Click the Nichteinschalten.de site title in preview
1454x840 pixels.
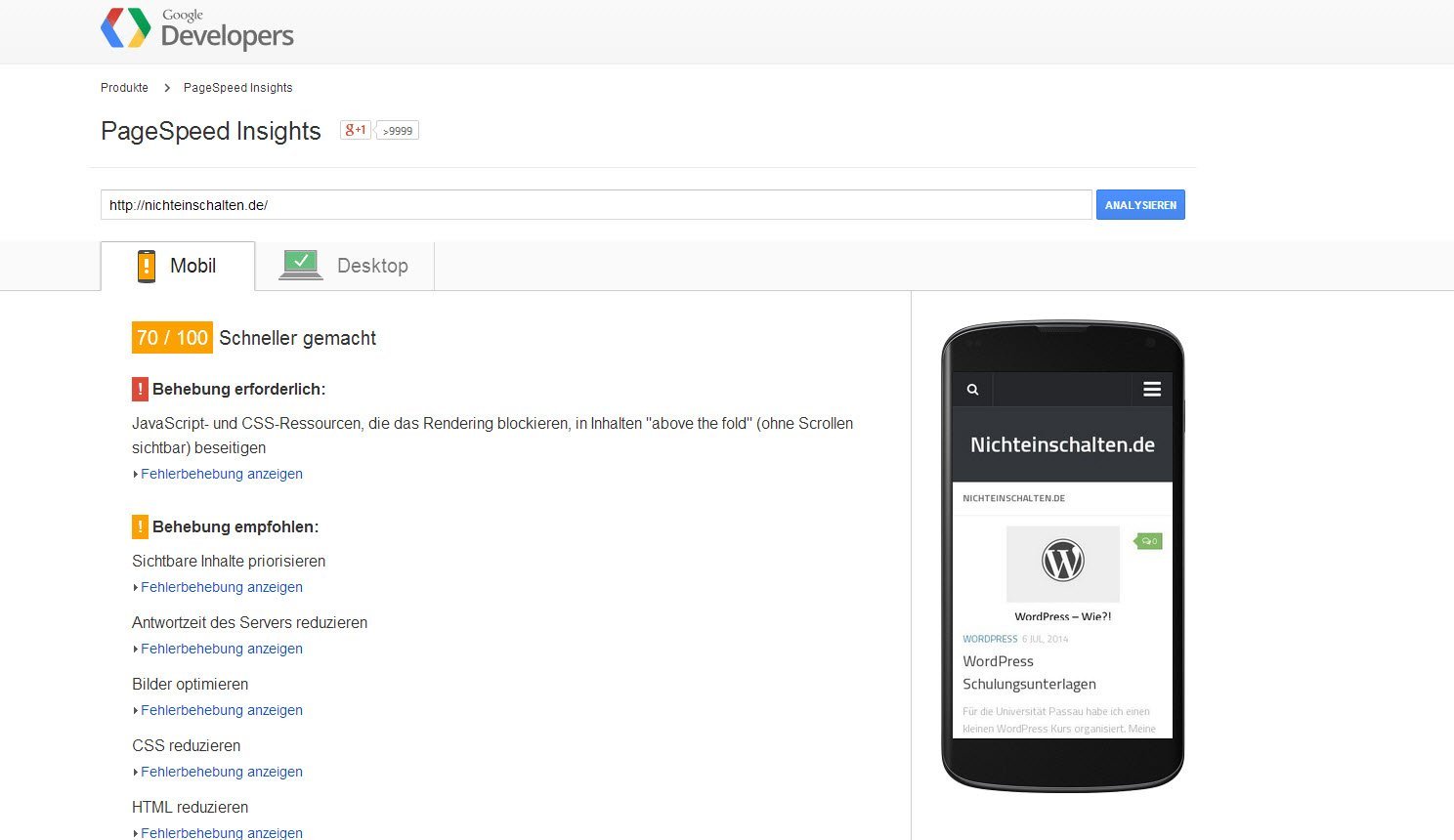[1062, 444]
